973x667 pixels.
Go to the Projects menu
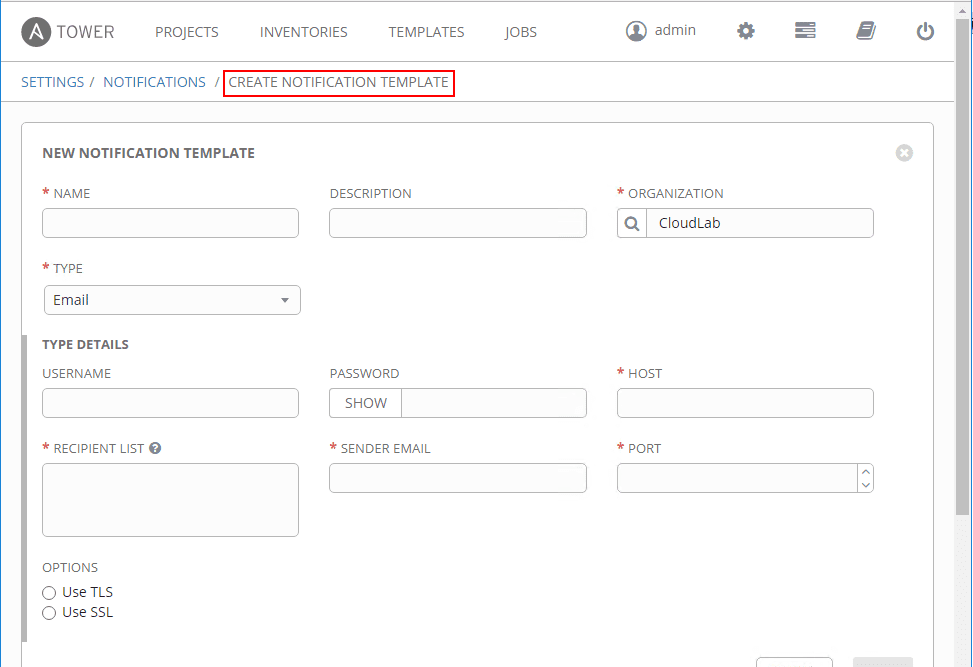(187, 32)
